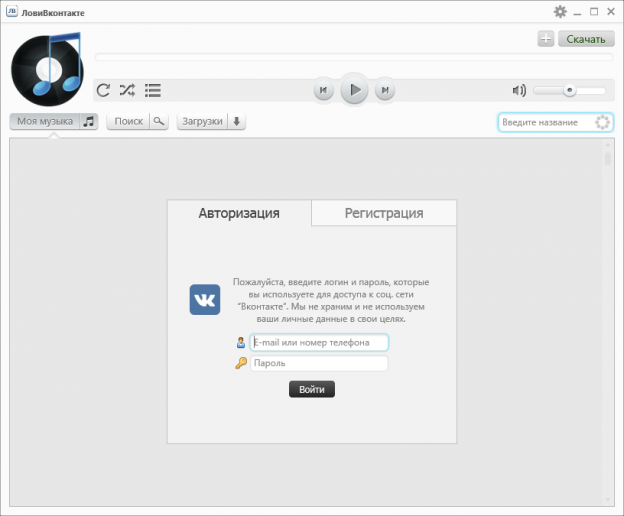Focus the Введите название search field

556,122
